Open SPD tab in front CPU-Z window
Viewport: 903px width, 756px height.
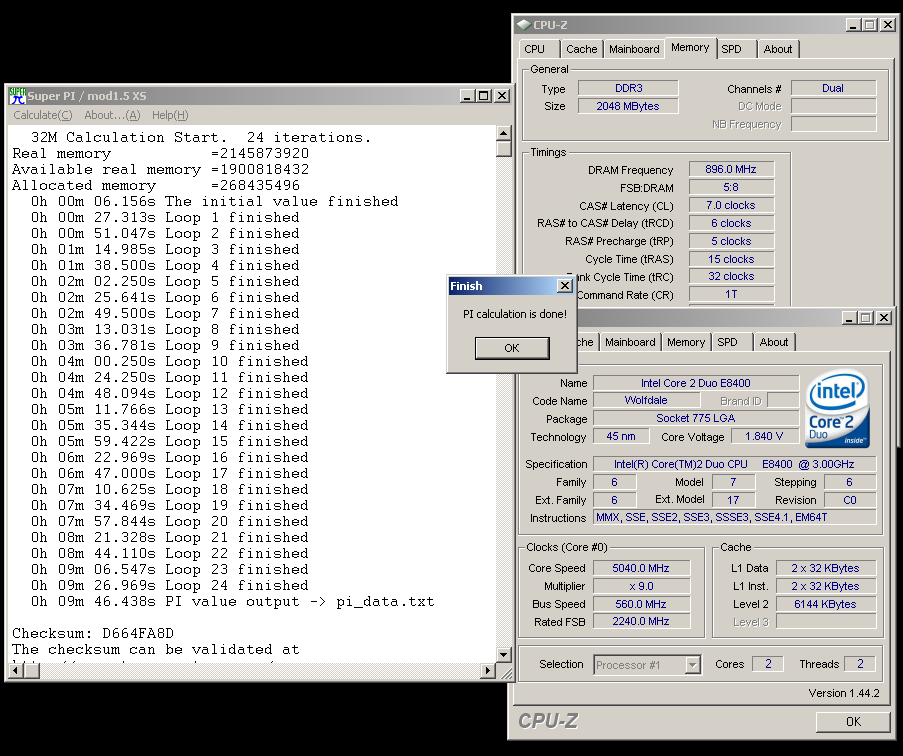pyautogui.click(x=731, y=342)
